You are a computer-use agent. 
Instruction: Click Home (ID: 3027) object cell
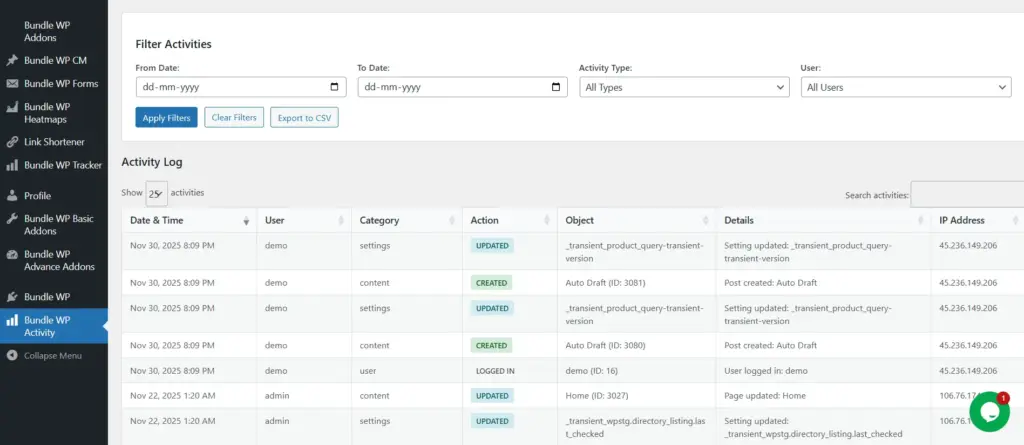pyautogui.click(x=637, y=395)
